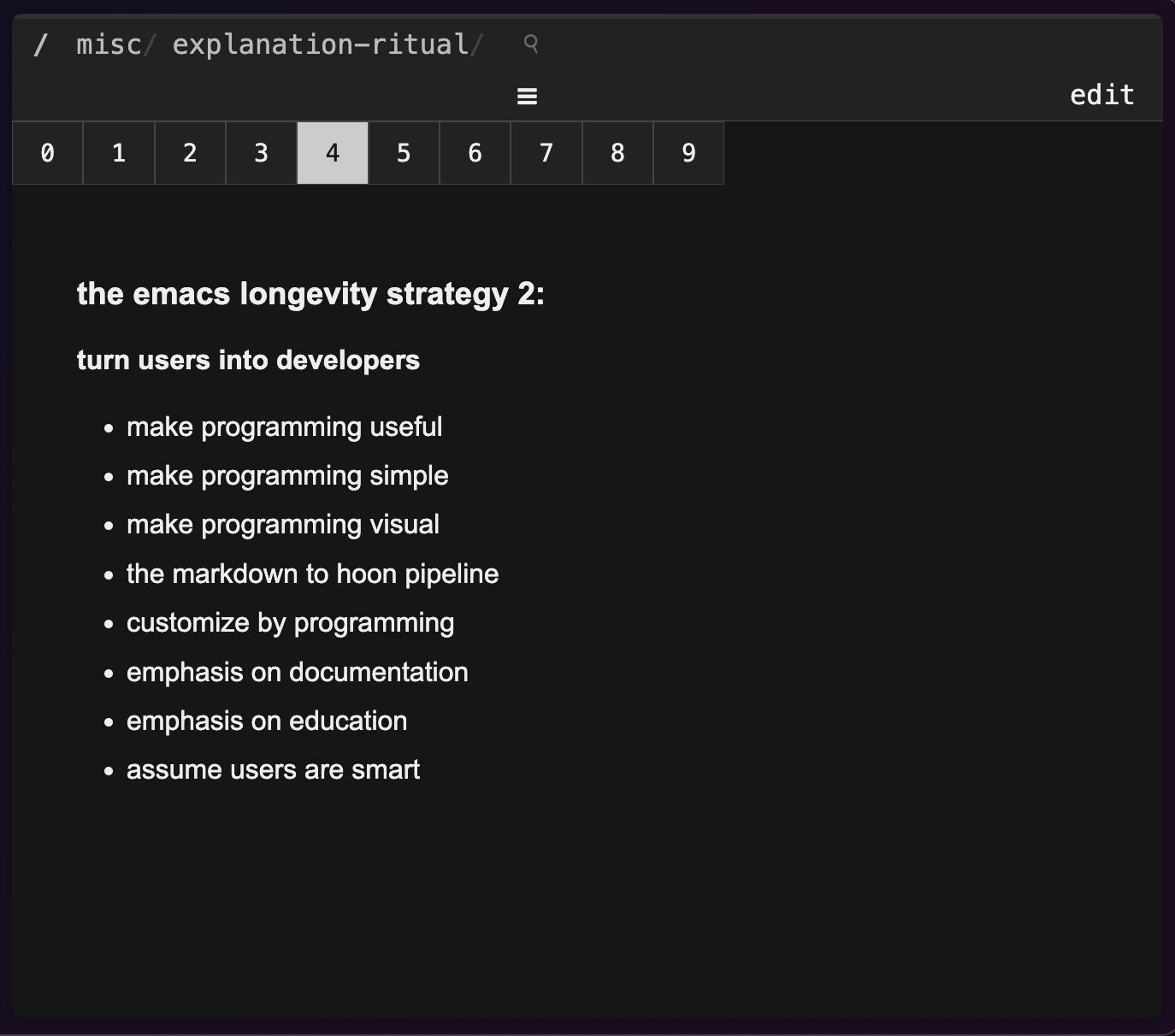This screenshot has height=1036, width=1175.
Task: Click the assume users are smart bullet
Action: (273, 769)
